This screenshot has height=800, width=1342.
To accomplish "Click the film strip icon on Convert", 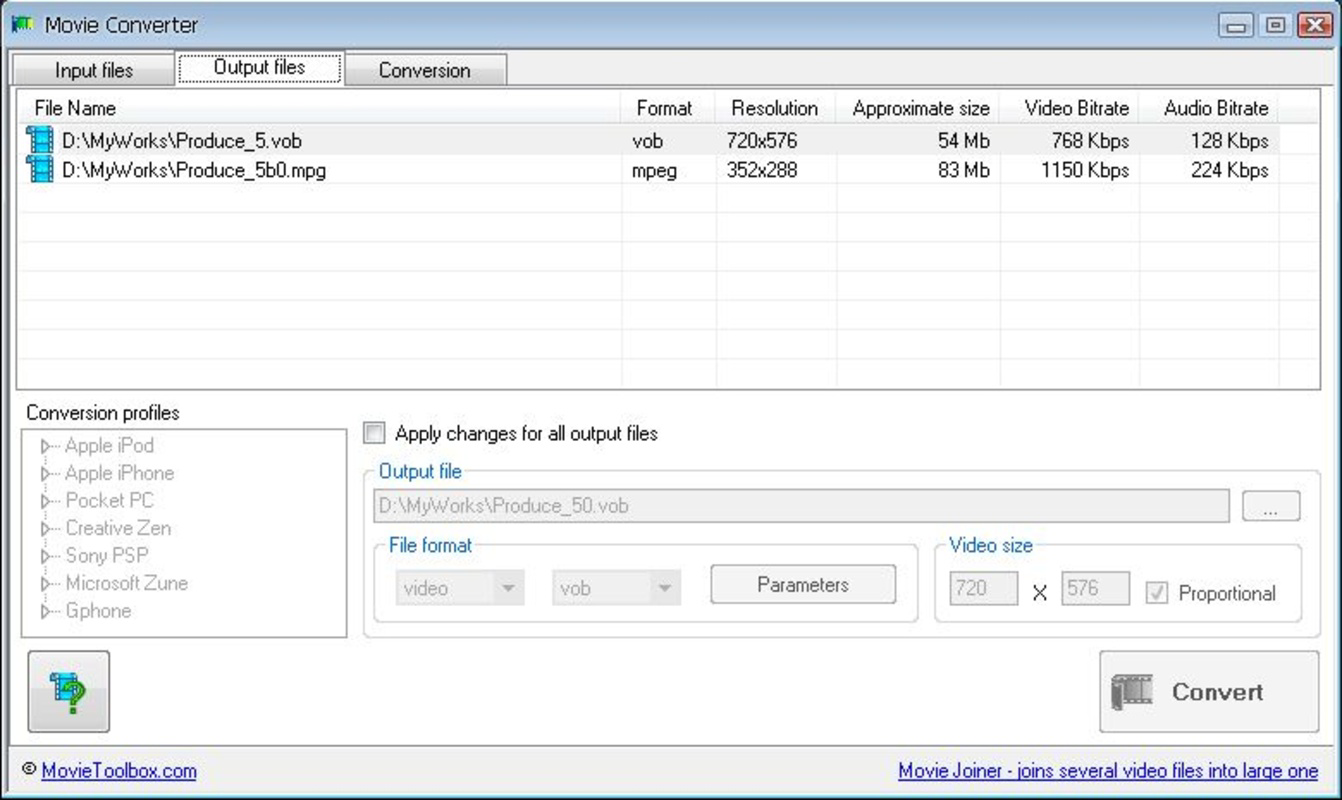I will pos(1132,692).
